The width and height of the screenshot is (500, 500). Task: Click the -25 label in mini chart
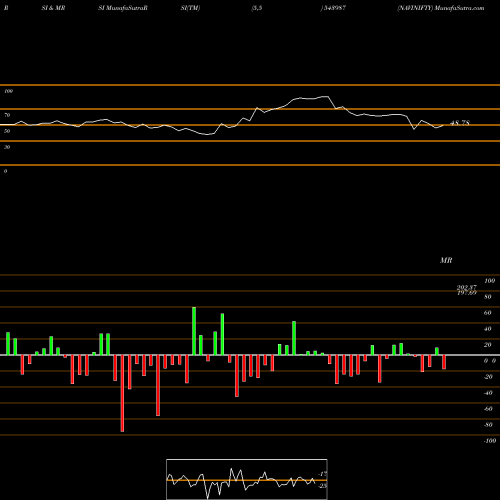click(322, 486)
